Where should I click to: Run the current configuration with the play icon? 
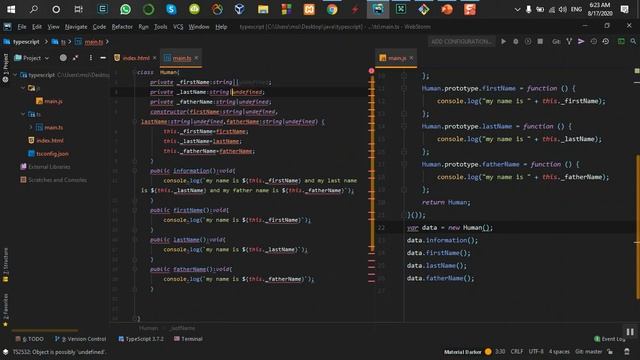(504, 41)
